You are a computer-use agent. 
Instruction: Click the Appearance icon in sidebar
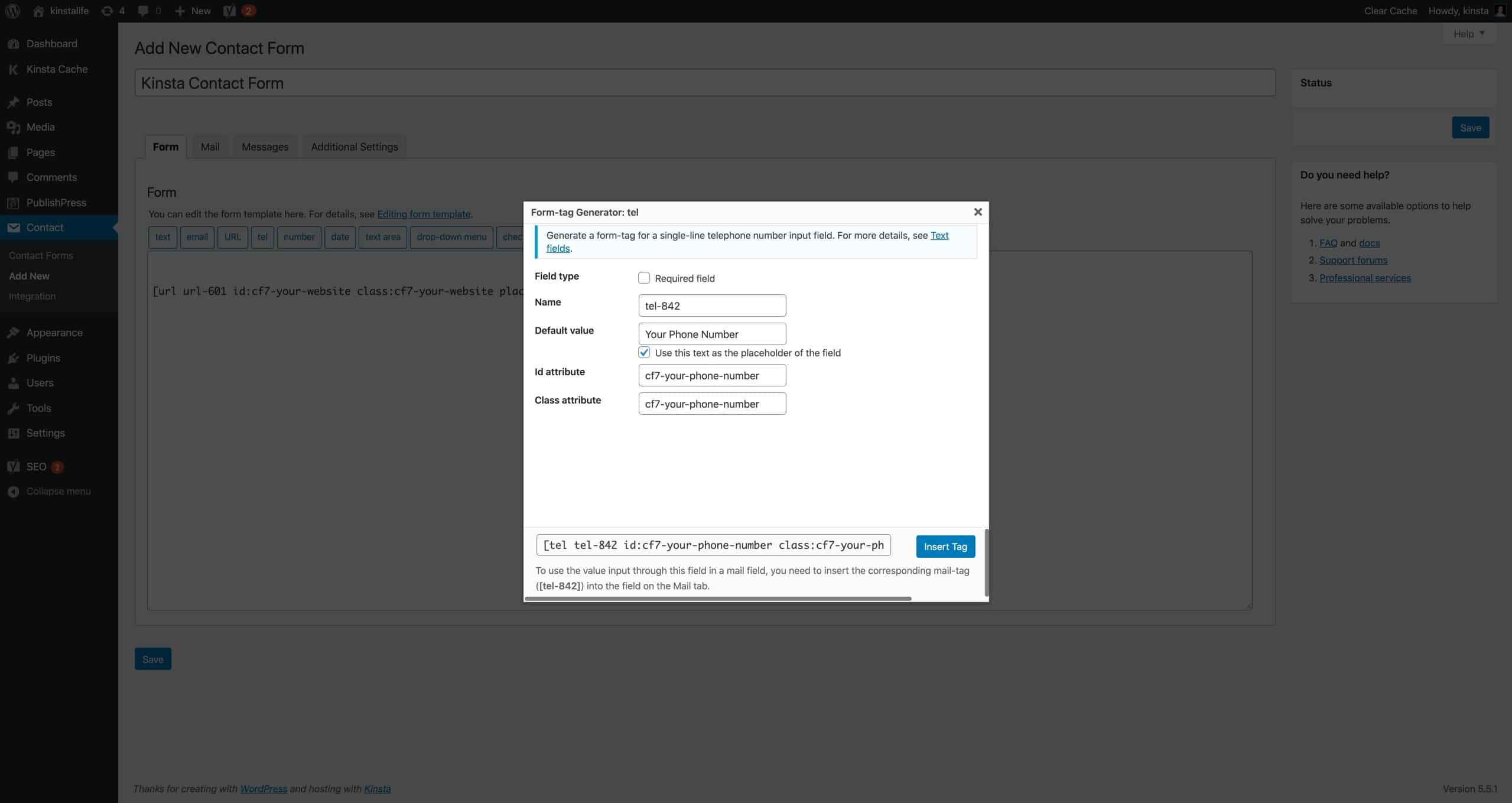13,332
